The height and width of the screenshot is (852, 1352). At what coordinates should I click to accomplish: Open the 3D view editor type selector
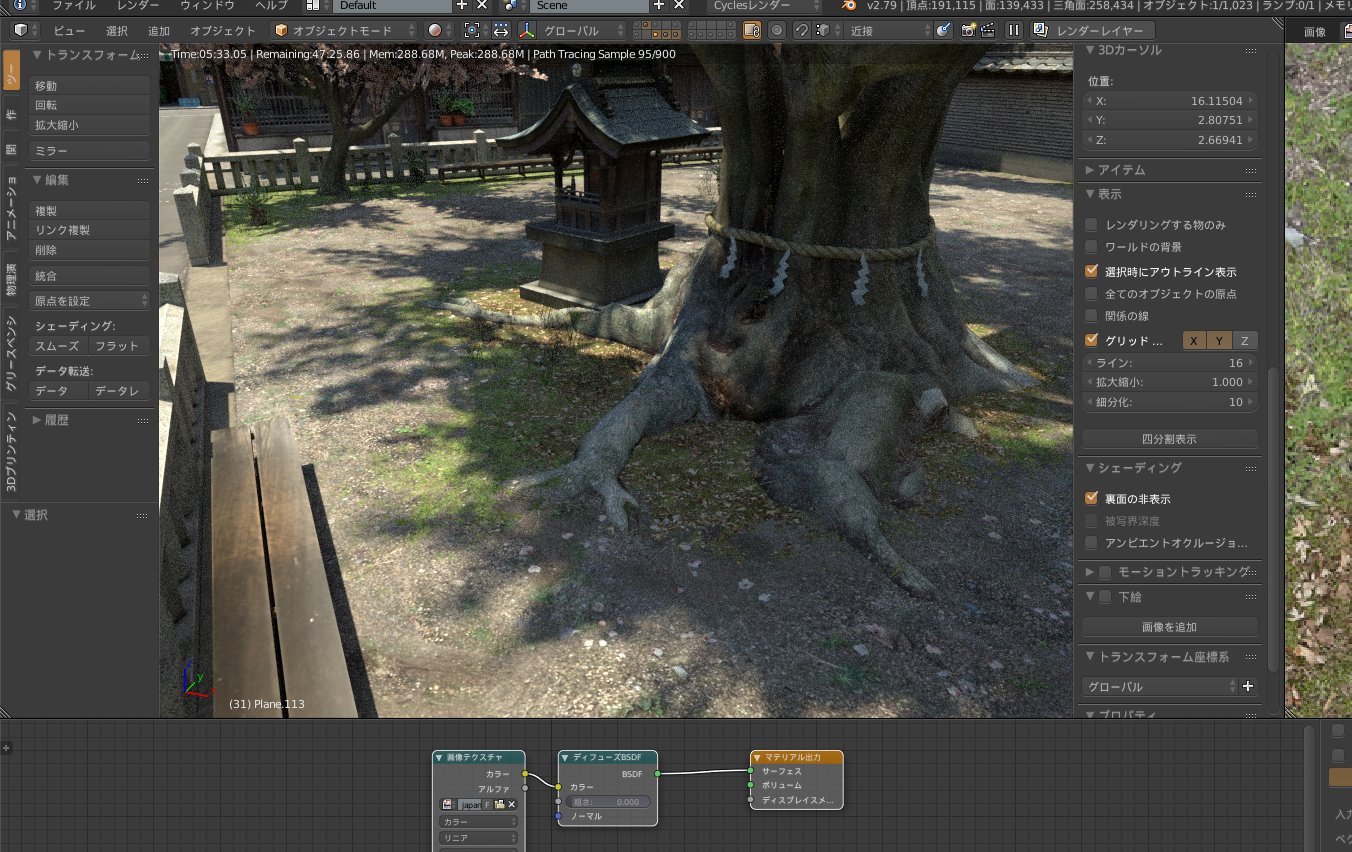coord(27,31)
